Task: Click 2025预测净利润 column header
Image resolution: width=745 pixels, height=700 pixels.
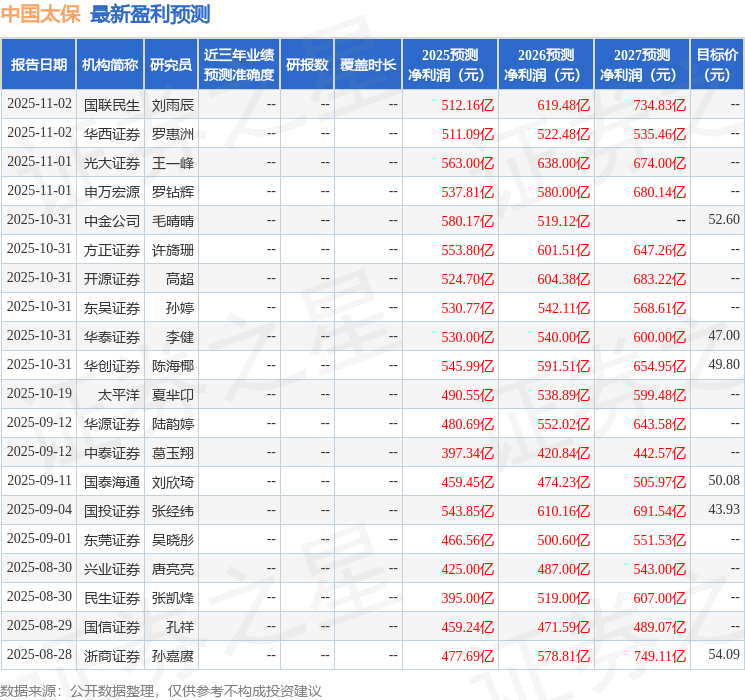Action: 450,65
